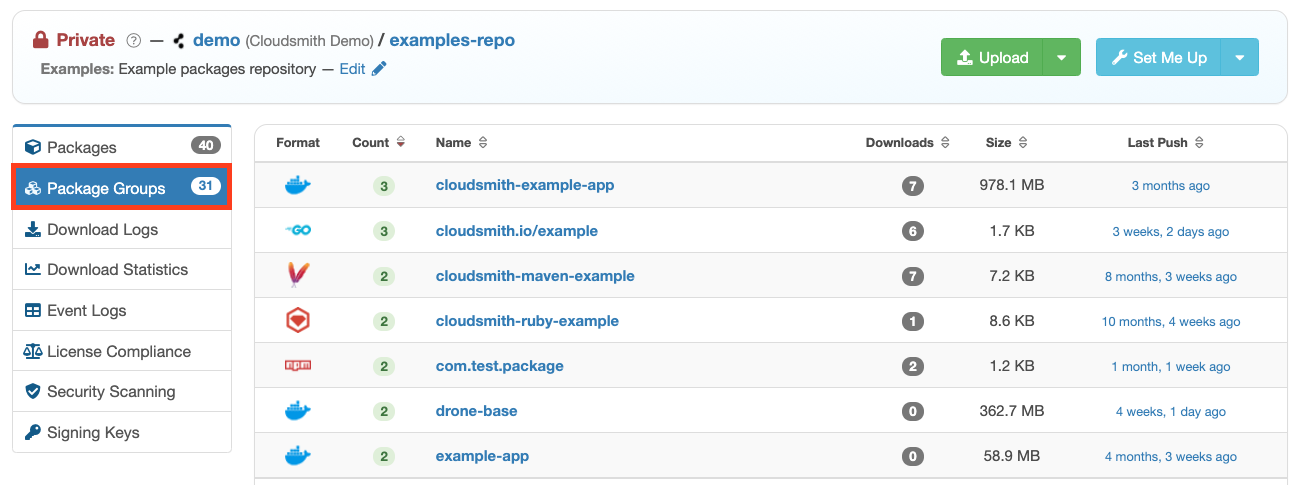Sort by Downloads column

[x=908, y=143]
